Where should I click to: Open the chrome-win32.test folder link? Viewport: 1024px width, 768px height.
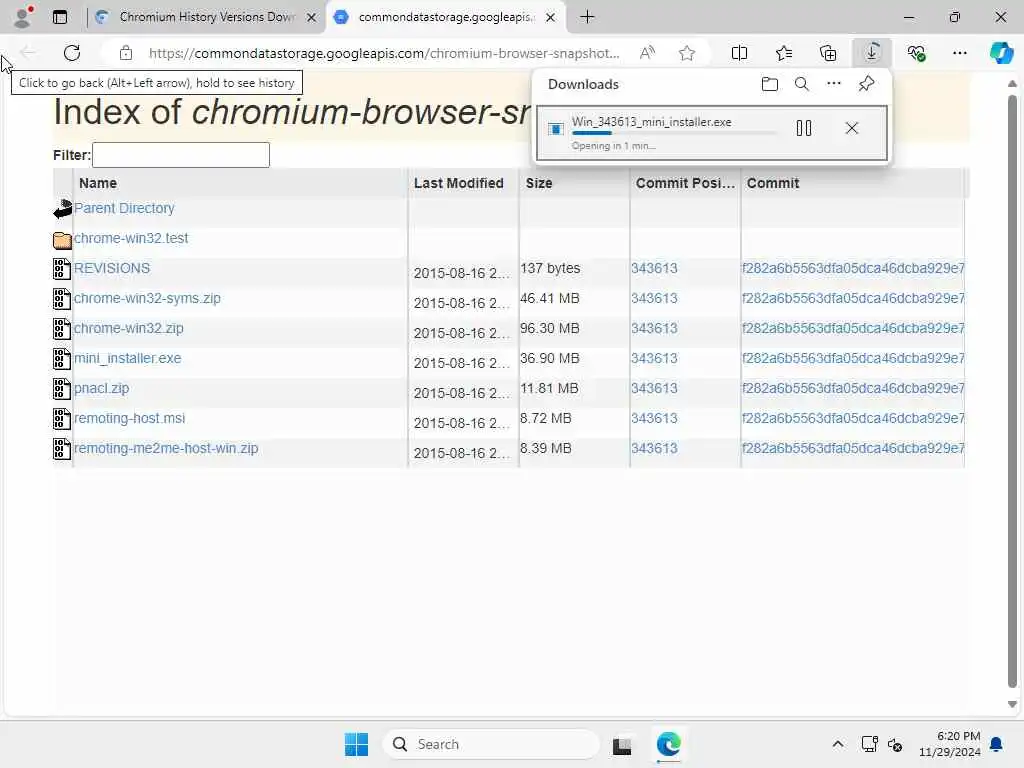tap(131, 238)
